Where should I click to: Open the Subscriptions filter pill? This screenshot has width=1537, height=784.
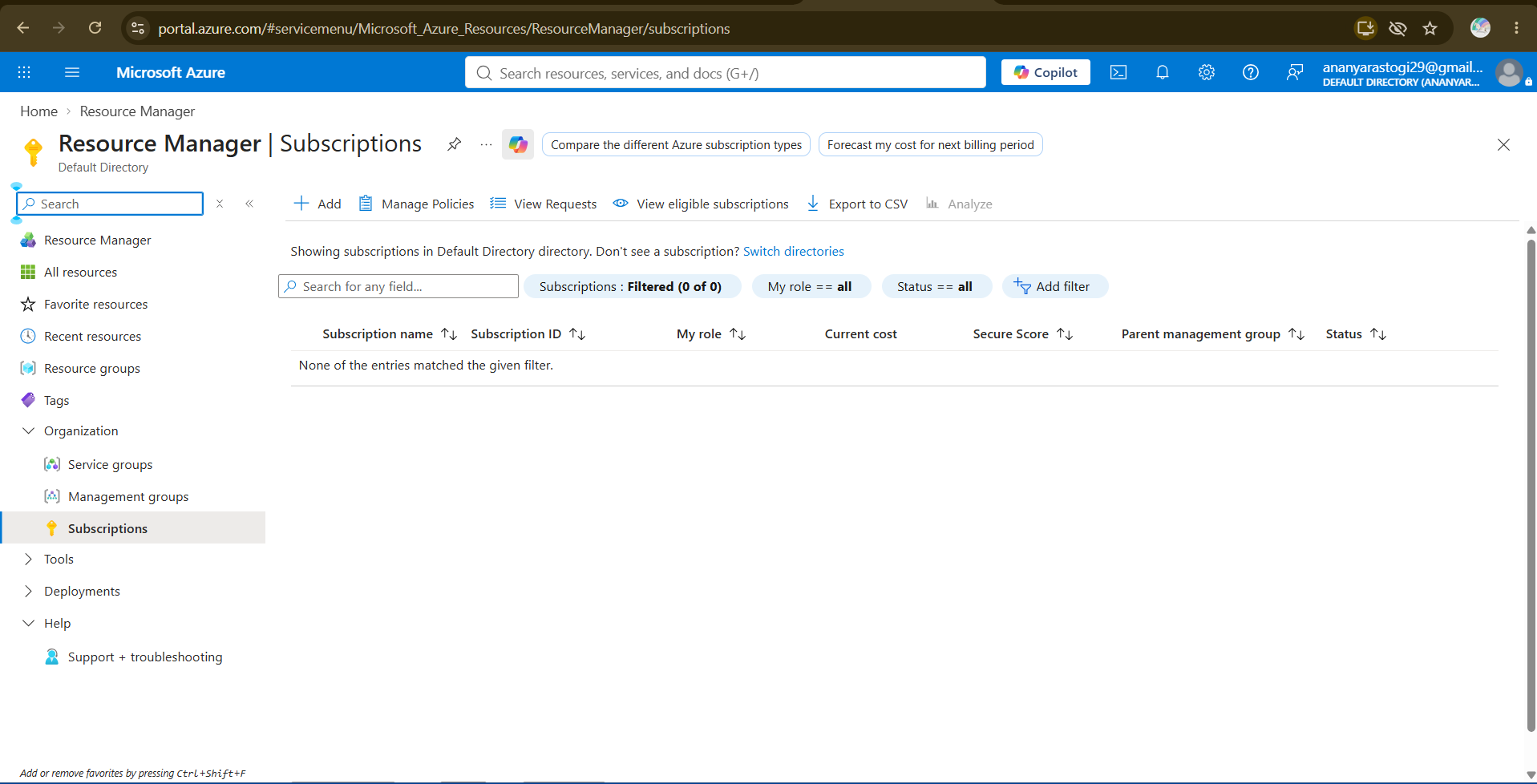tap(632, 286)
